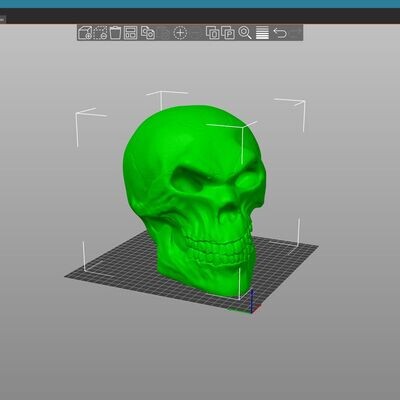Click the Add model cube icon

coord(85,33)
